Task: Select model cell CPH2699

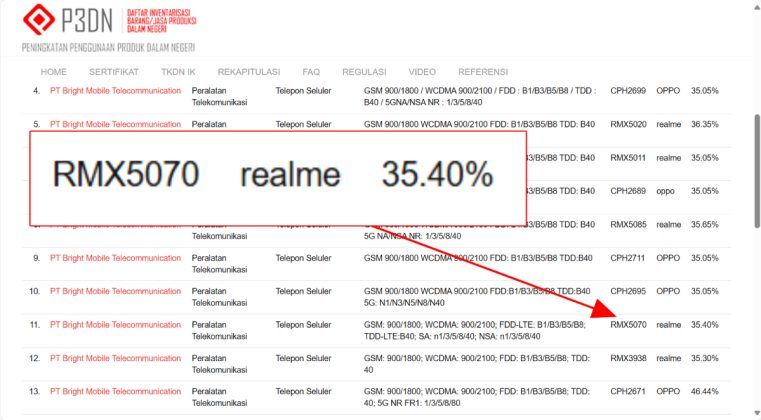Action: click(628, 91)
